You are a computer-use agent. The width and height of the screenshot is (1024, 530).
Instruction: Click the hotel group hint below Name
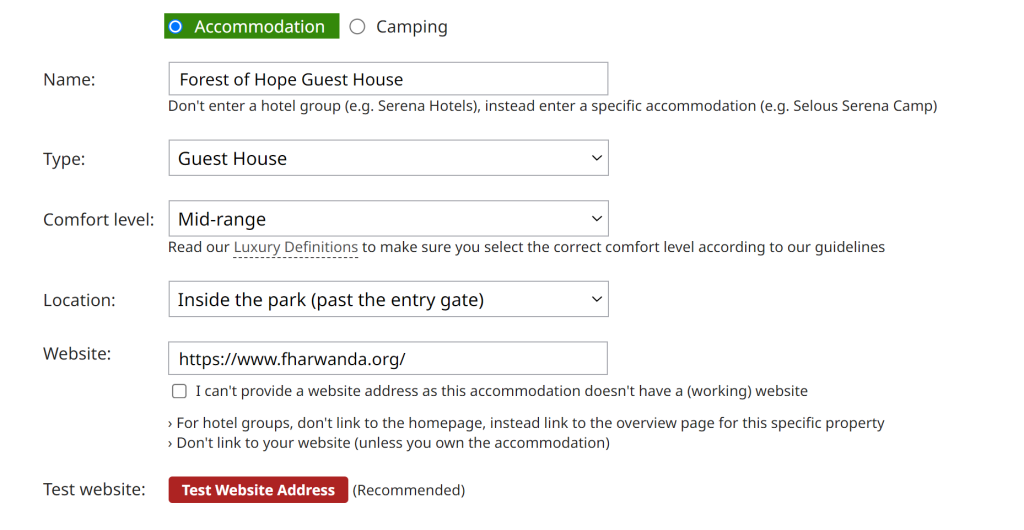pyautogui.click(x=552, y=106)
